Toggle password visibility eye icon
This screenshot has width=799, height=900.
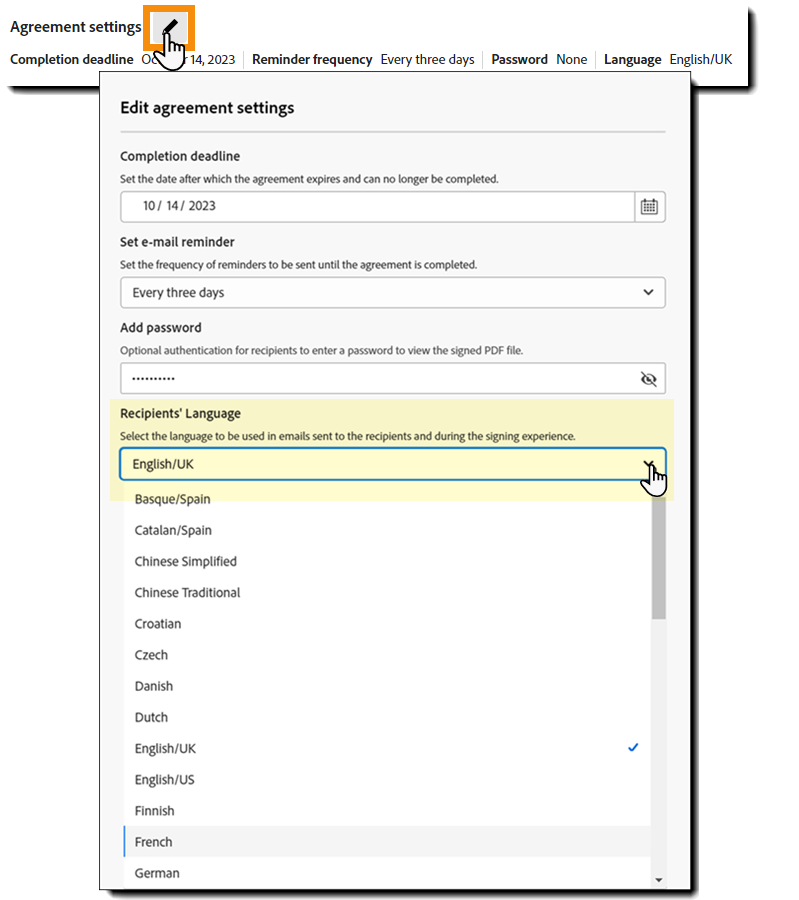pos(648,379)
